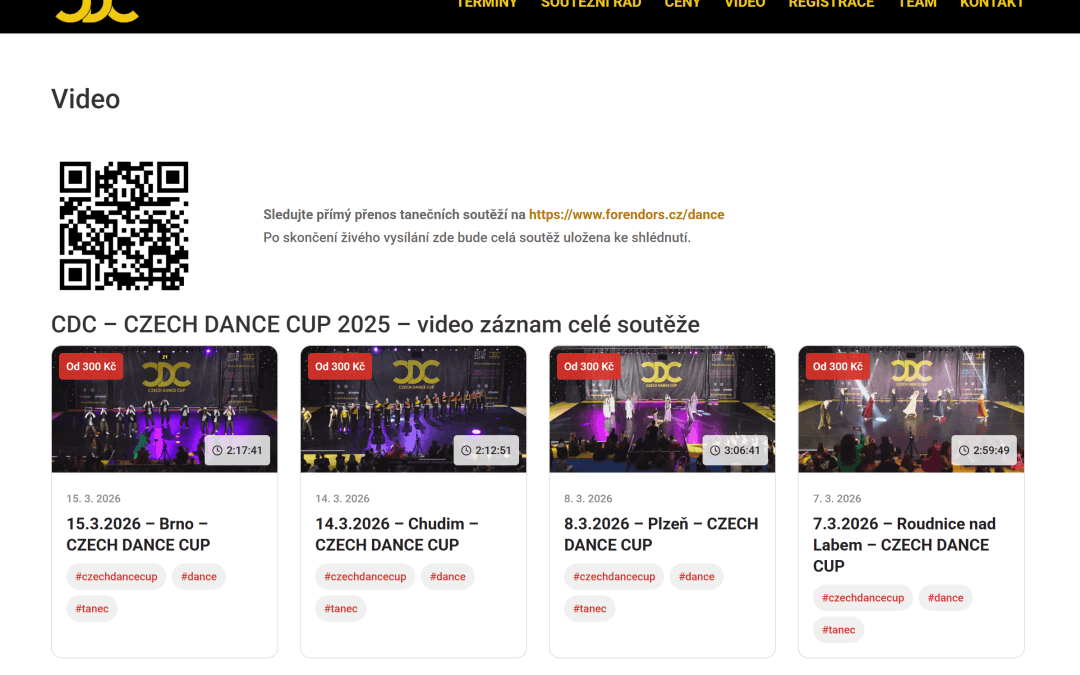Select the VIDEO navigation item
The width and height of the screenshot is (1080, 675).
(x=744, y=4)
